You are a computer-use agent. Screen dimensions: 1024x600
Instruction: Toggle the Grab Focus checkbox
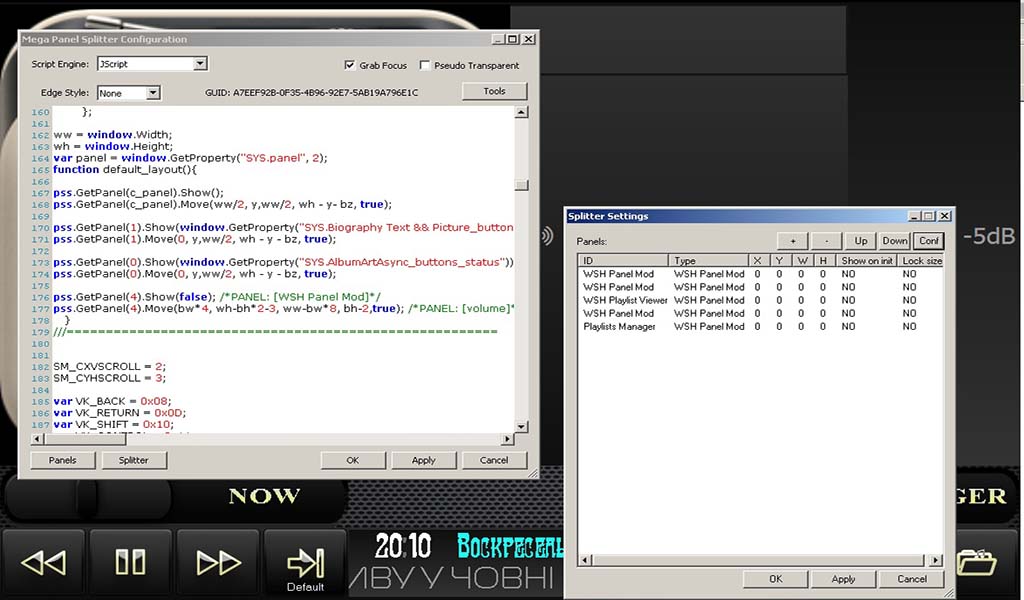350,65
